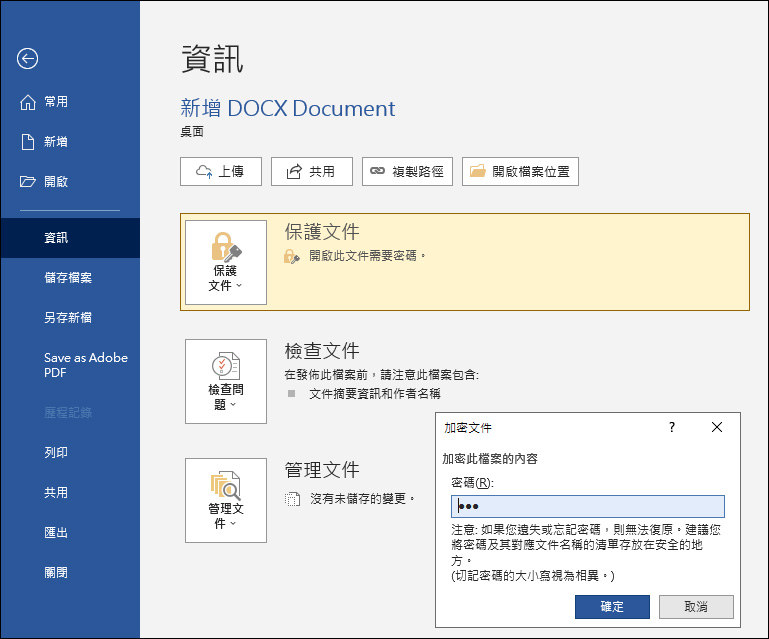Click text 沒有未儲存的變更

(x=362, y=499)
